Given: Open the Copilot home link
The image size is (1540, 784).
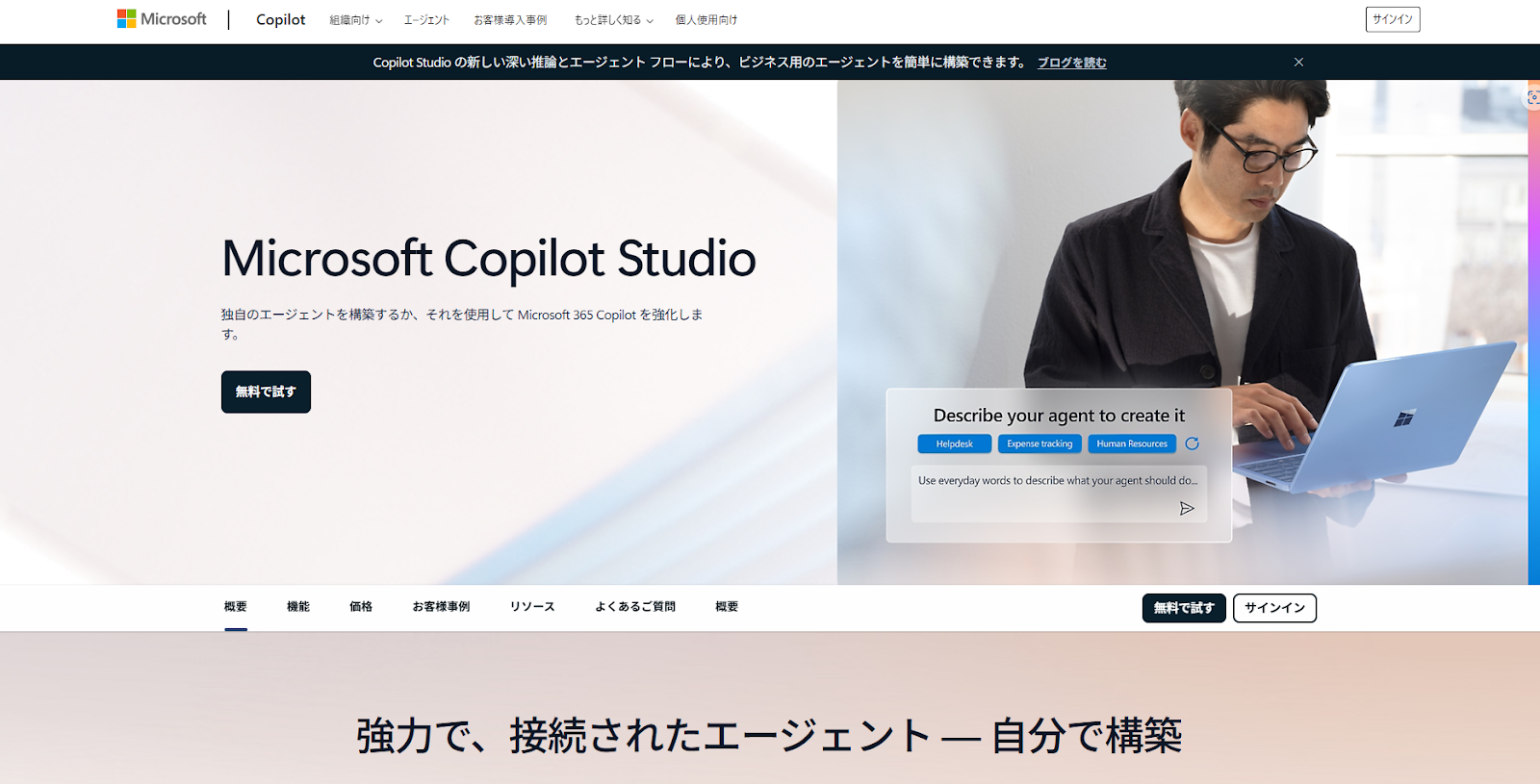Looking at the screenshot, I should coord(280,19).
